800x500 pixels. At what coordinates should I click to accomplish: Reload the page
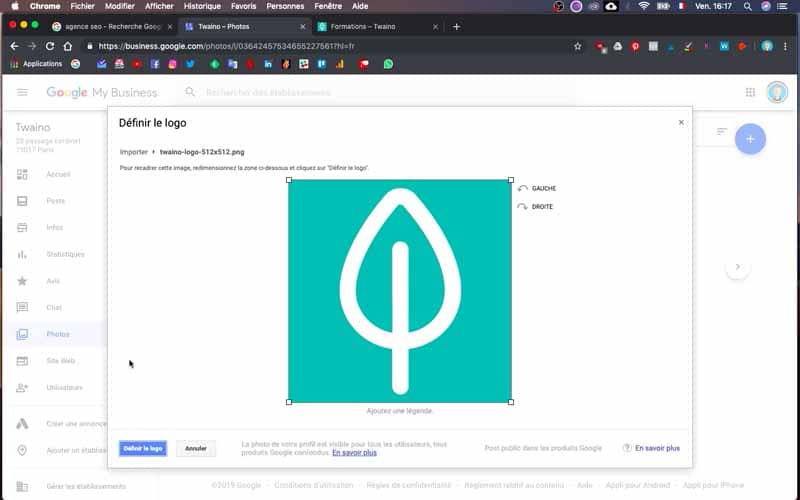(49, 46)
